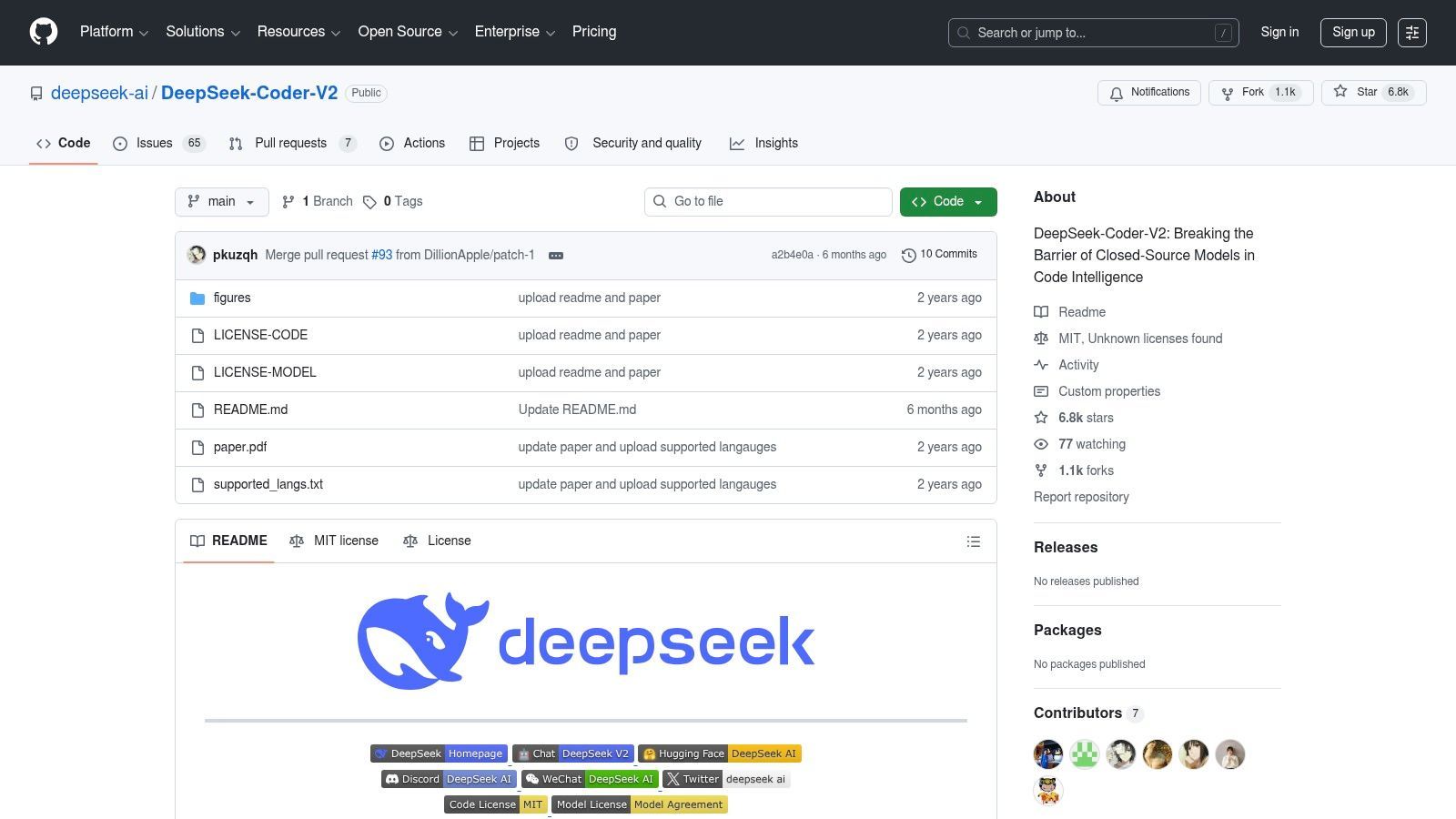Click the Chat DeepSeek V2 badge
The image size is (1456, 819).
pyautogui.click(x=573, y=753)
